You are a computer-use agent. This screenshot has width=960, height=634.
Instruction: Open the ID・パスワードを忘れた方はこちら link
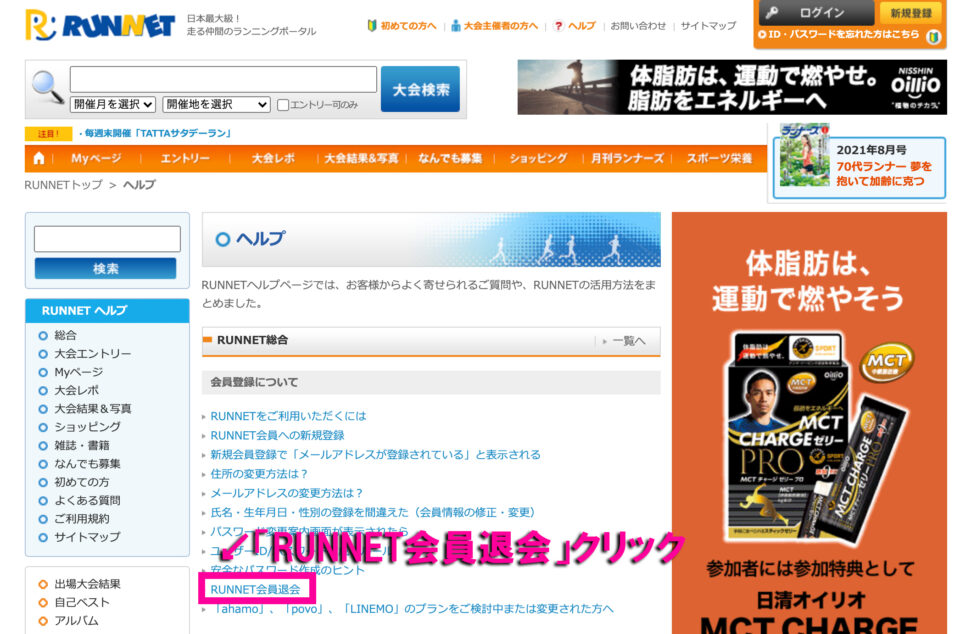(x=839, y=35)
